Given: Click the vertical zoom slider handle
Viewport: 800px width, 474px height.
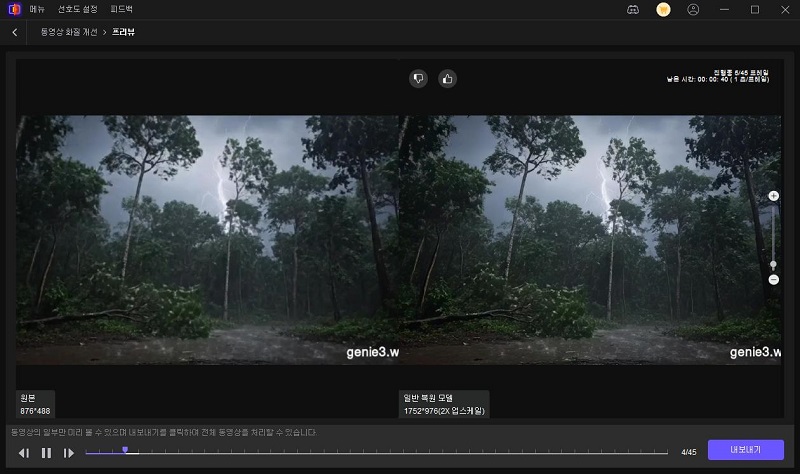Looking at the screenshot, I should [x=773, y=265].
